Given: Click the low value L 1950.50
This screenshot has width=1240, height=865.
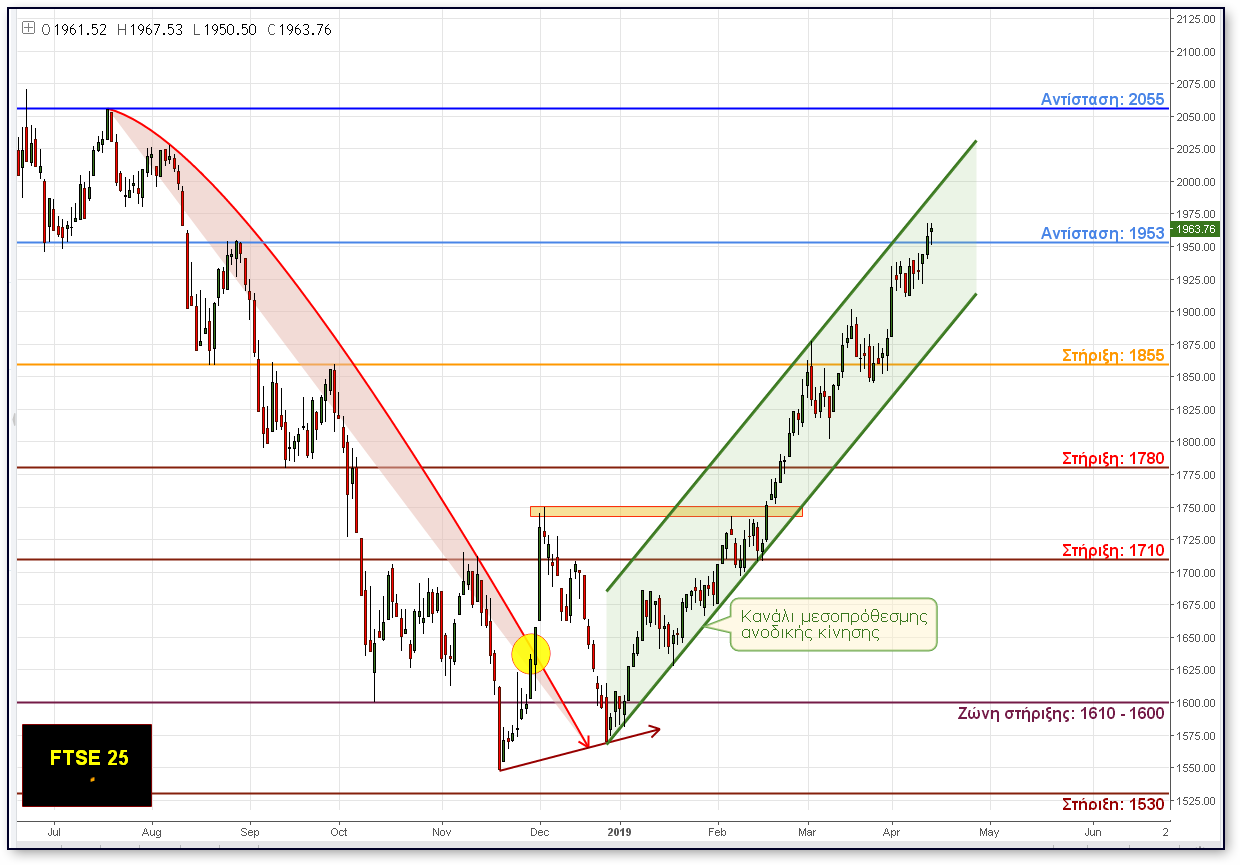Looking at the screenshot, I should (225, 30).
